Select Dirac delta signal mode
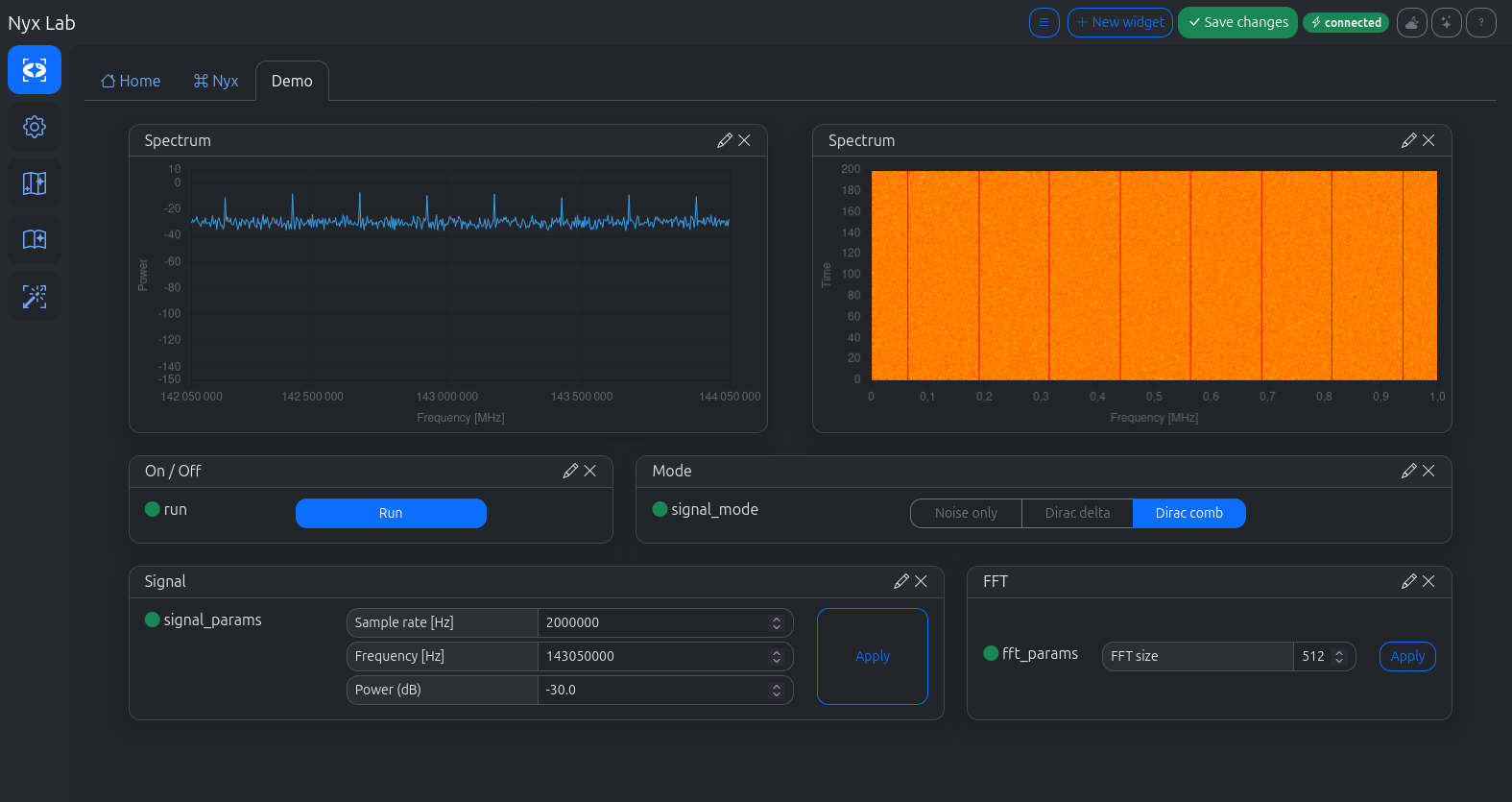This screenshot has width=1512, height=802. [x=1077, y=513]
